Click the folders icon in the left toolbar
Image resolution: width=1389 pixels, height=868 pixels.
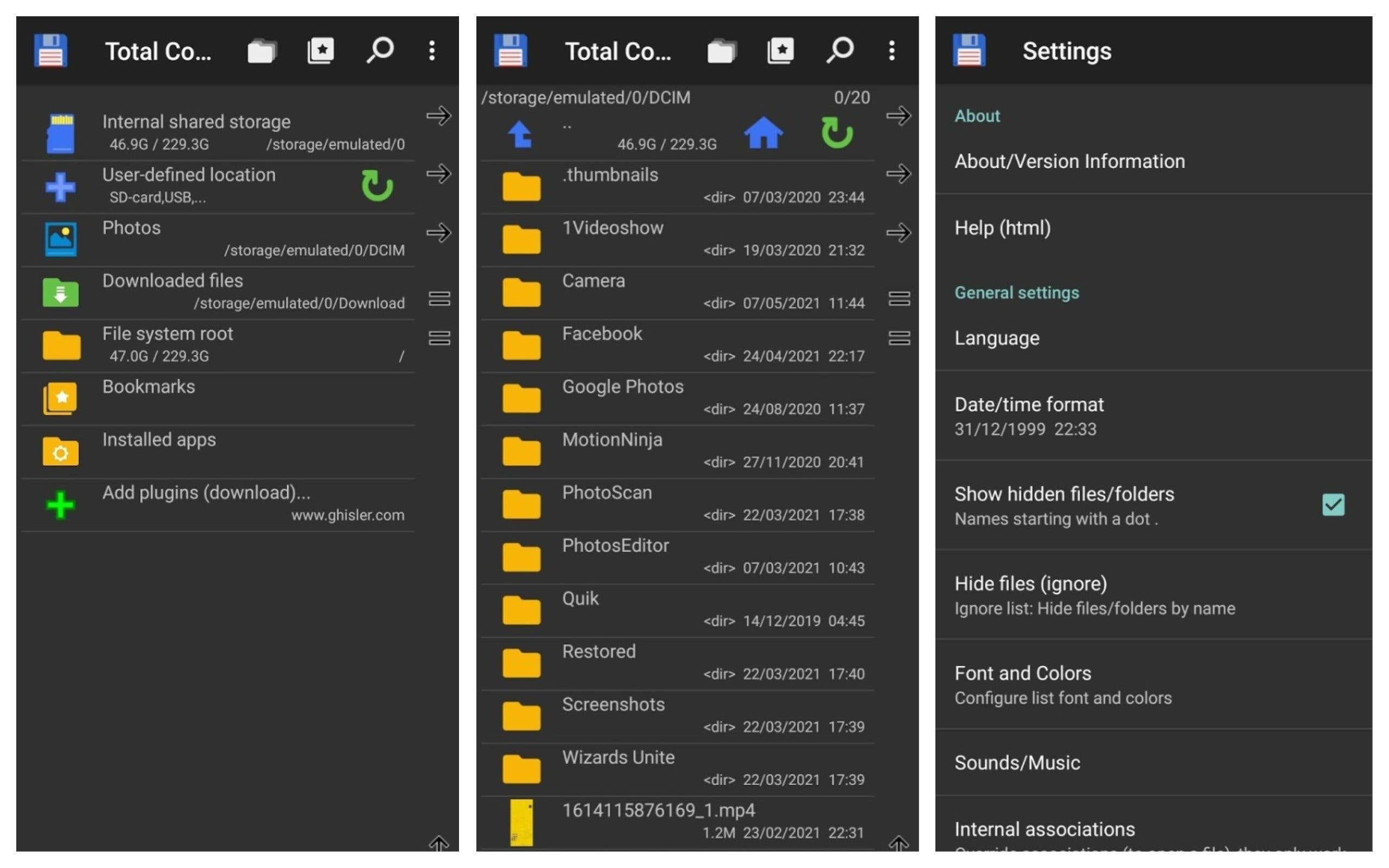click(x=262, y=50)
